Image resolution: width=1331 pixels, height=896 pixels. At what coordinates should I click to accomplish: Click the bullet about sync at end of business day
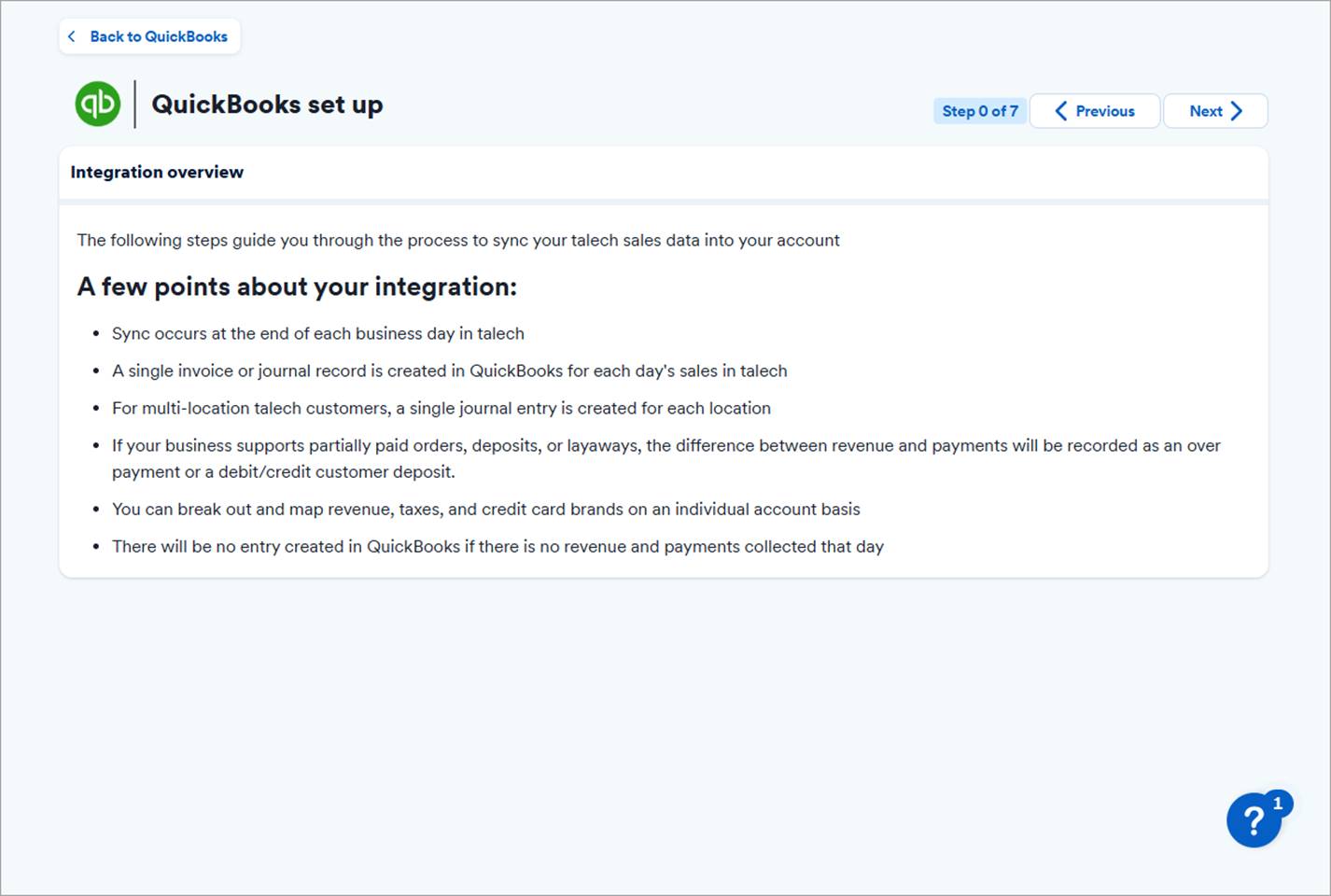pos(317,333)
